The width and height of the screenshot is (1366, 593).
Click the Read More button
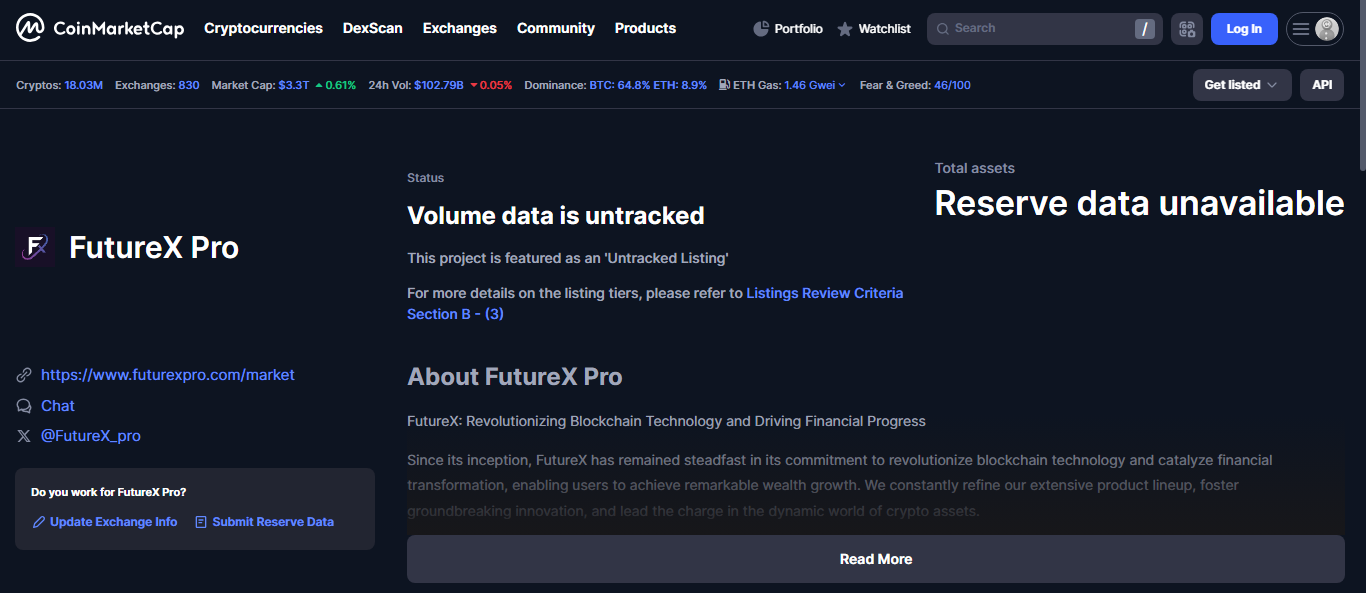(x=876, y=559)
